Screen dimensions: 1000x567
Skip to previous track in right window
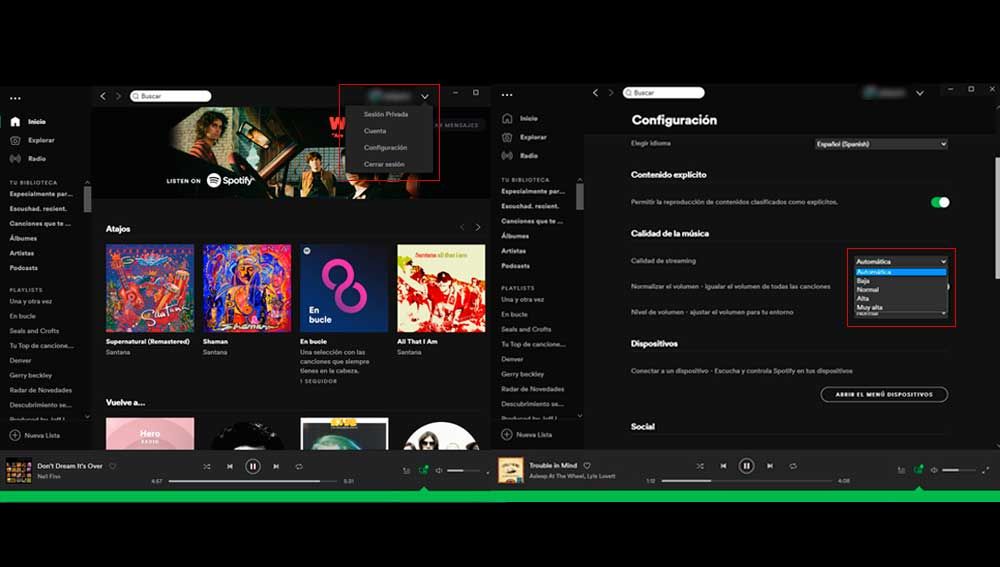723,466
